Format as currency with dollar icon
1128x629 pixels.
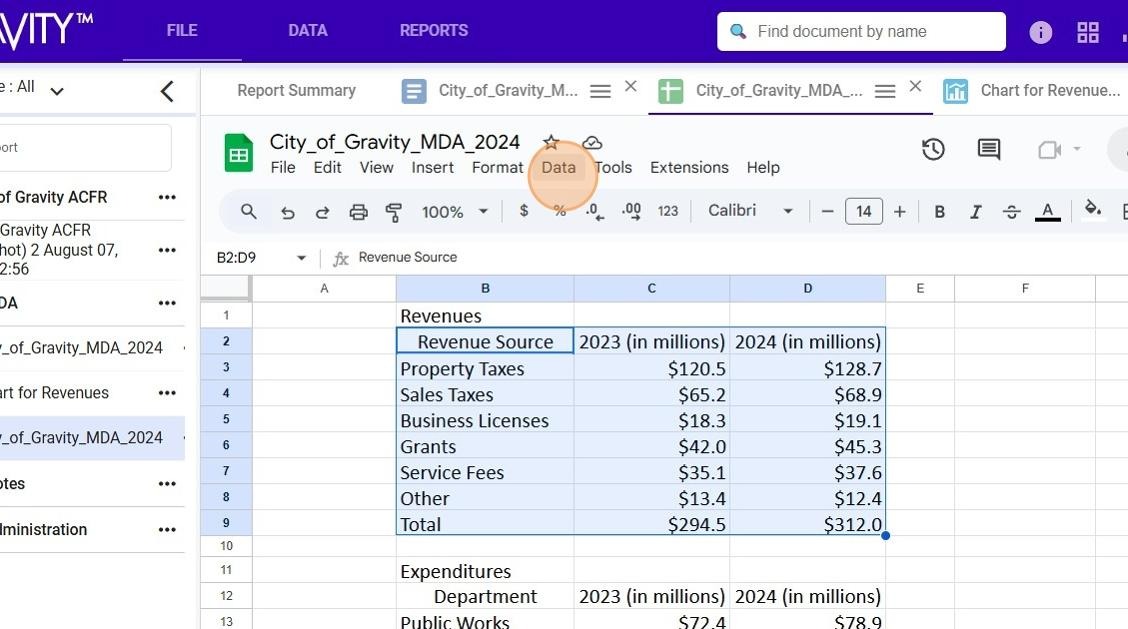point(524,211)
